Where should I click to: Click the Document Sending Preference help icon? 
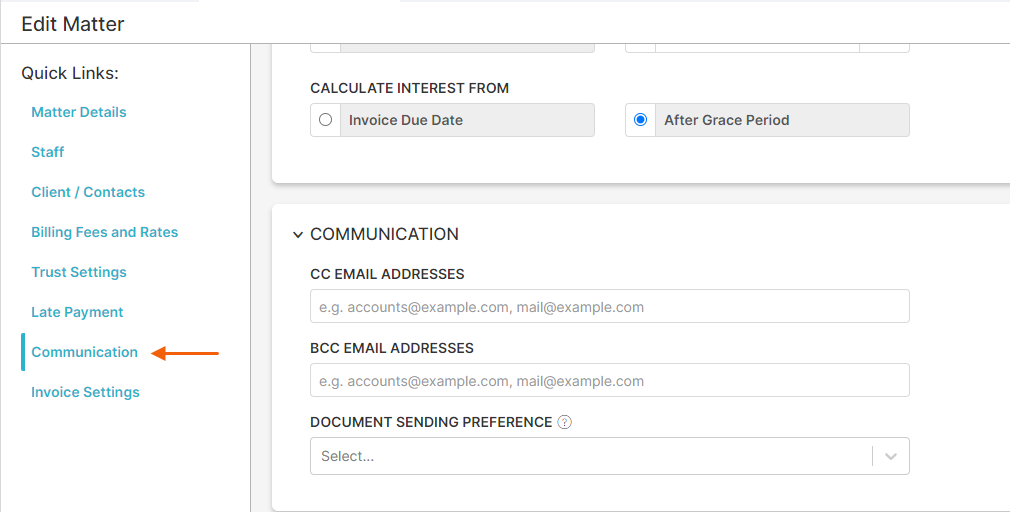[564, 422]
